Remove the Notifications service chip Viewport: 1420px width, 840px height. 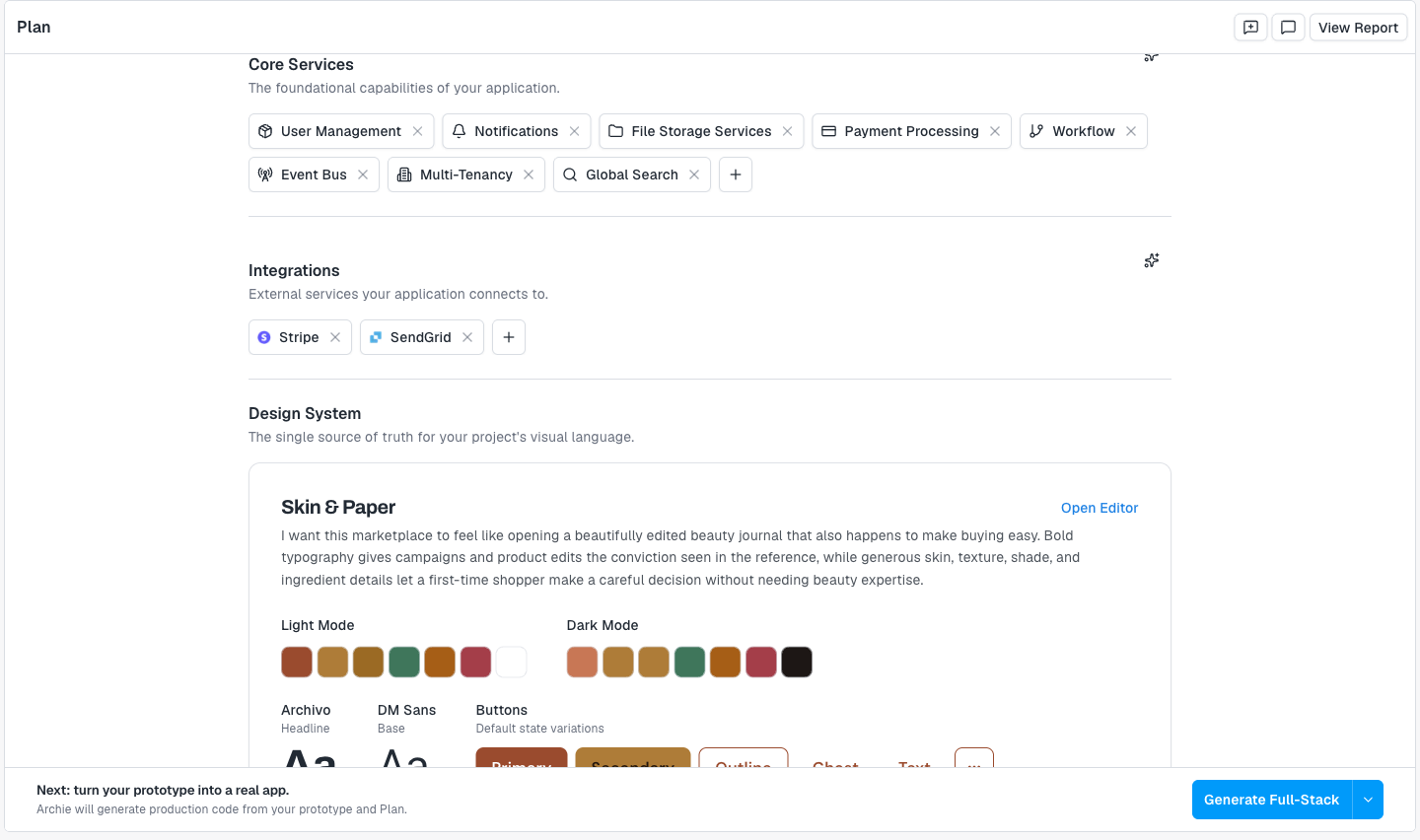[575, 131]
